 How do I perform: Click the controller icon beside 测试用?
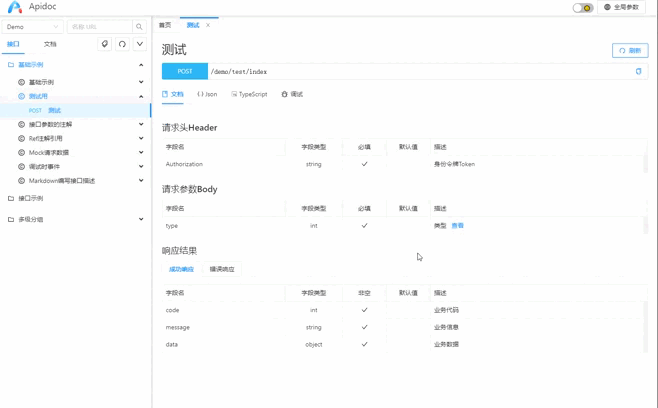coord(21,96)
